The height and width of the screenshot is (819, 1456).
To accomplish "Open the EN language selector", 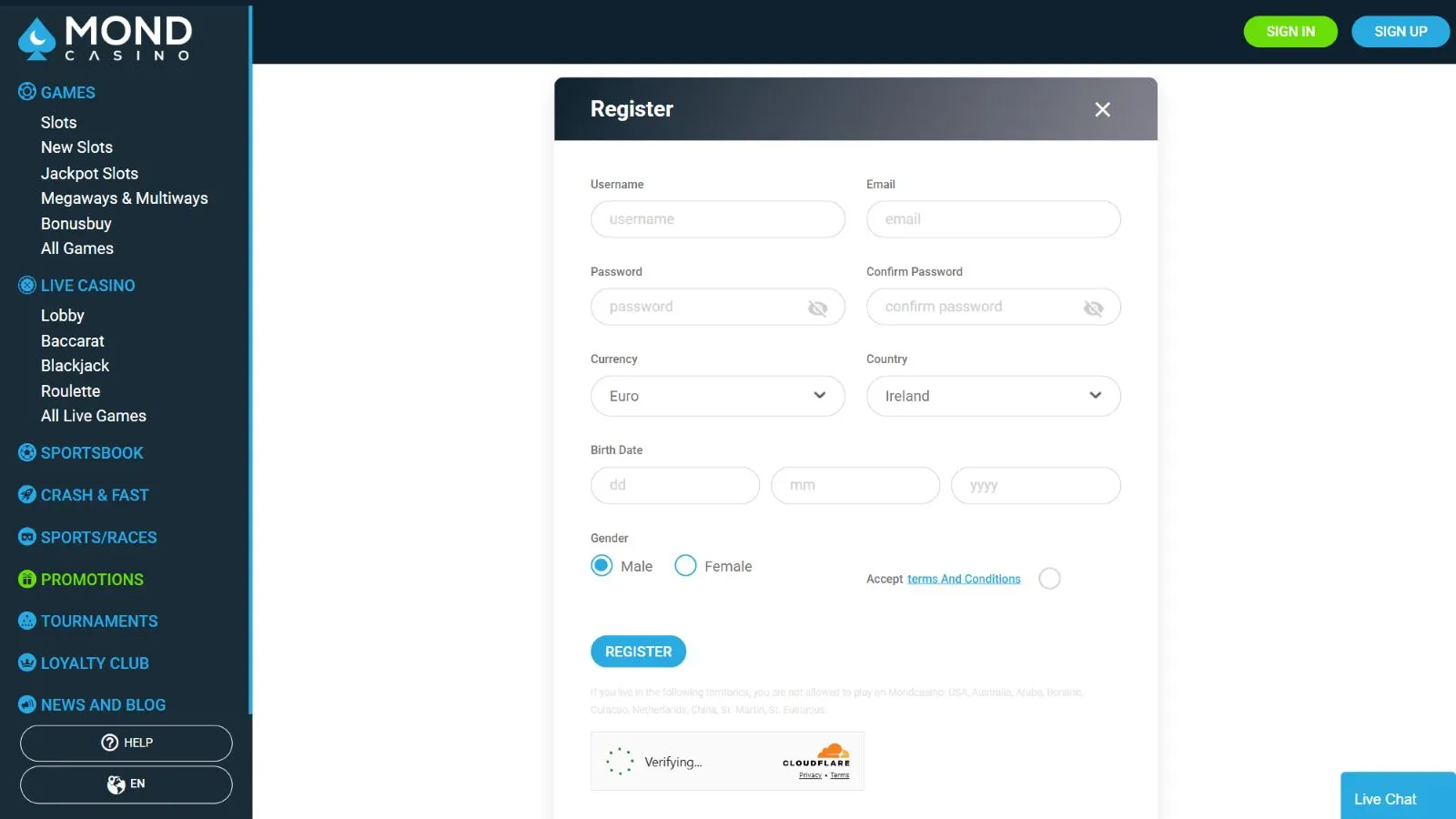I will (x=126, y=784).
